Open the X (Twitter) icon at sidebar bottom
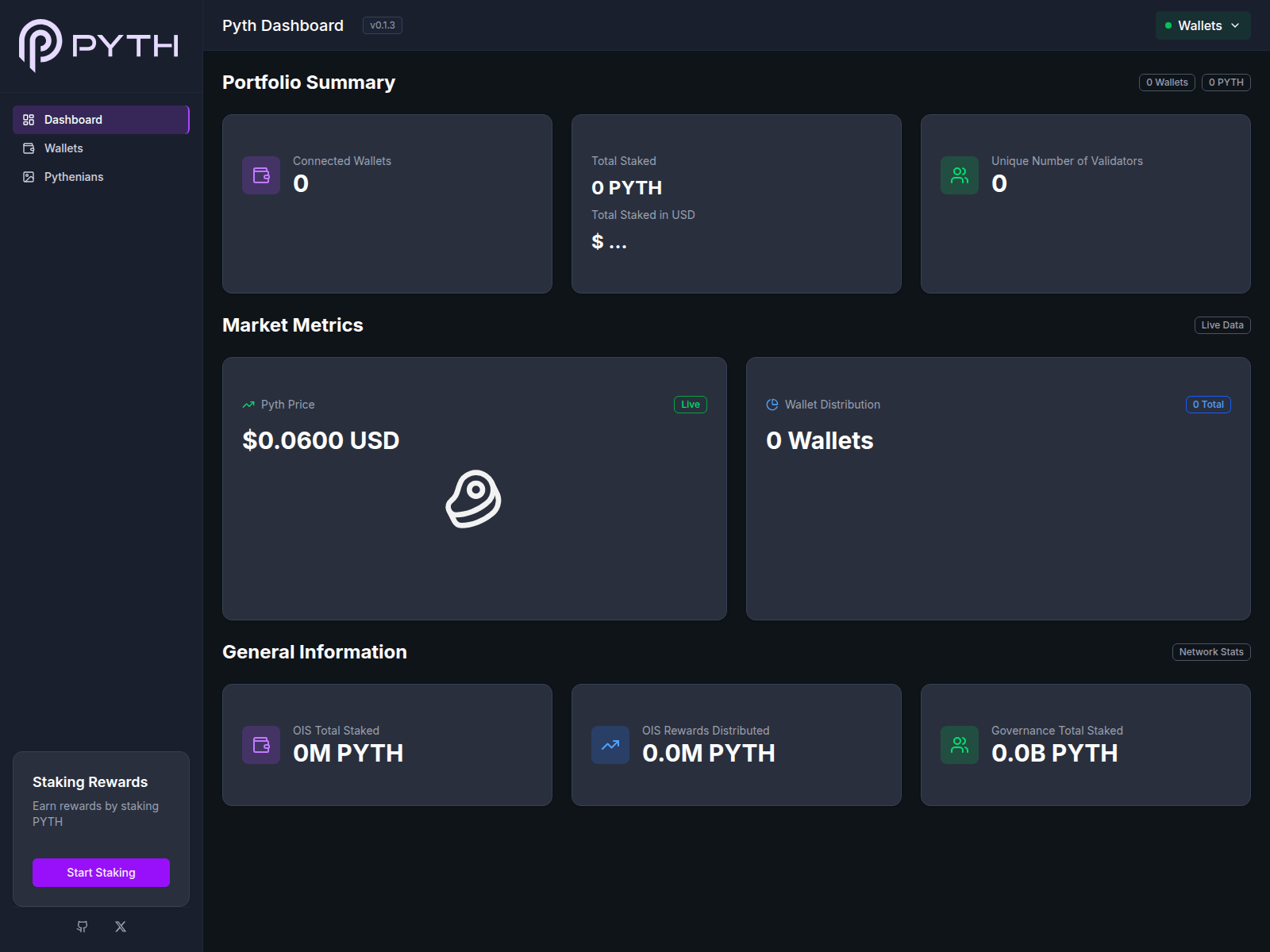Image resolution: width=1270 pixels, height=952 pixels. pyautogui.click(x=121, y=927)
